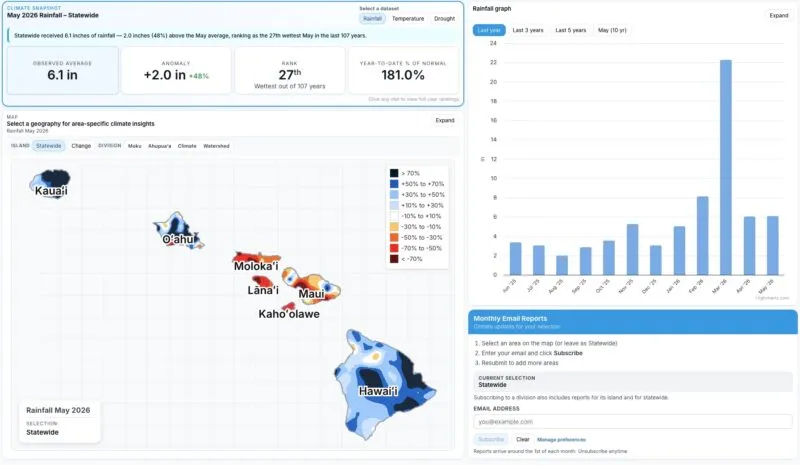Click the +50% to +70% legend swatch
The image size is (800, 465).
(394, 184)
